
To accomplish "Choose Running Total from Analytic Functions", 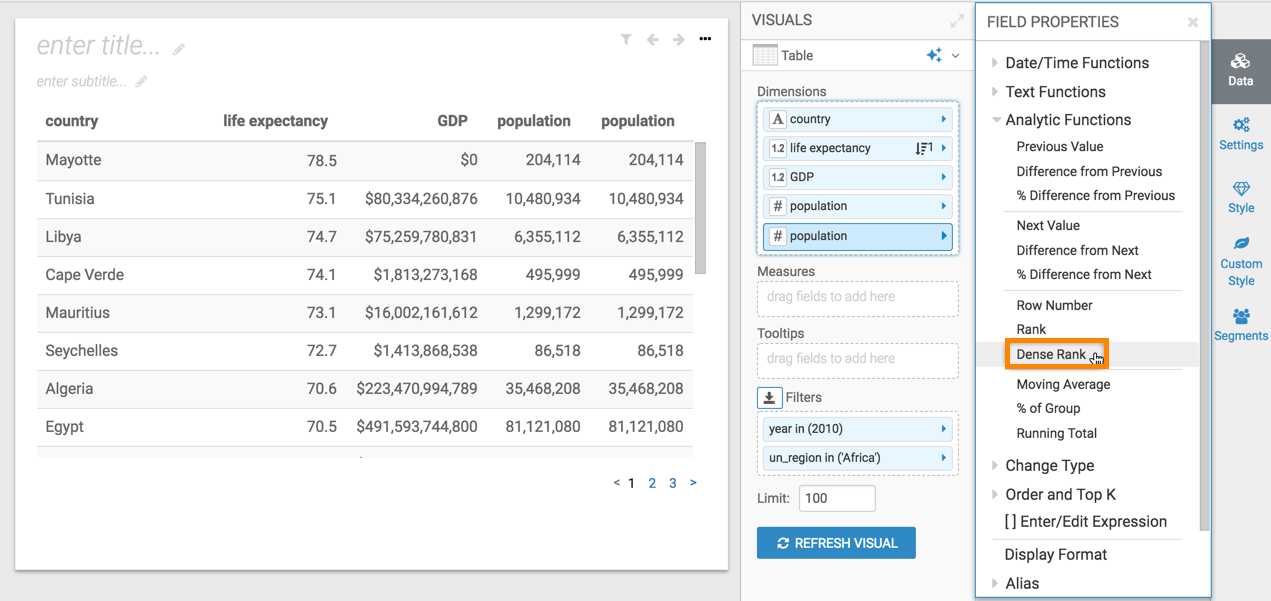I will [x=1056, y=433].
